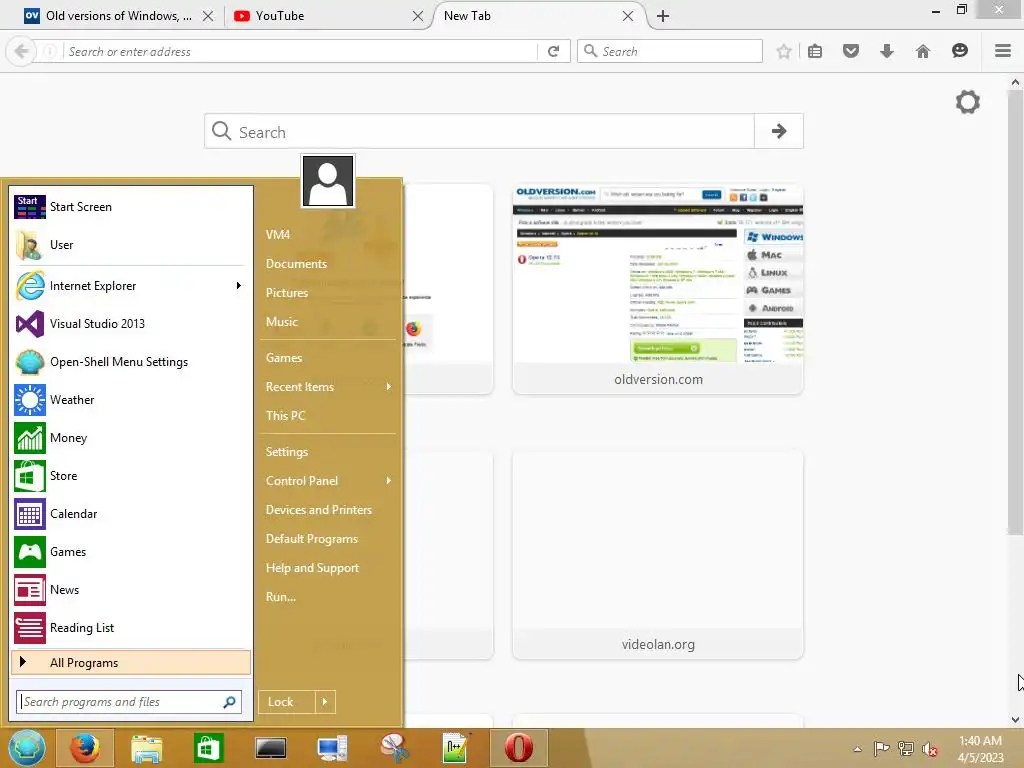Image resolution: width=1024 pixels, height=768 pixels.
Task: Expand Internet Explorer submenu arrow
Action: pyautogui.click(x=239, y=285)
